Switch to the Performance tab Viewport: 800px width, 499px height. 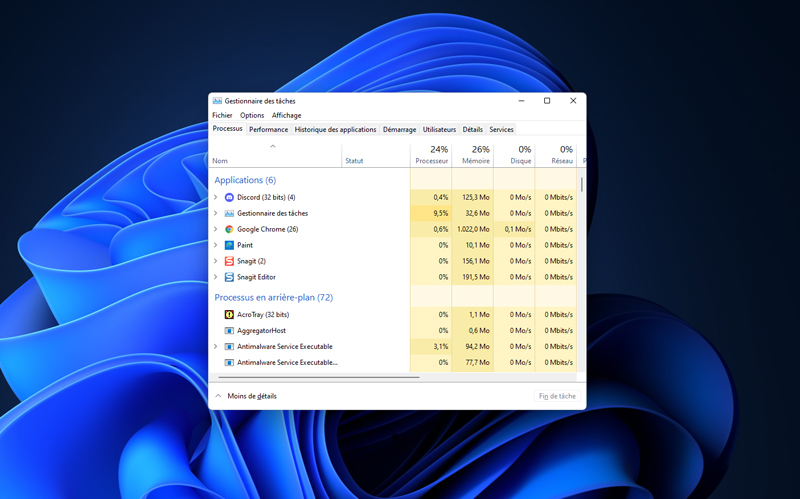click(268, 130)
